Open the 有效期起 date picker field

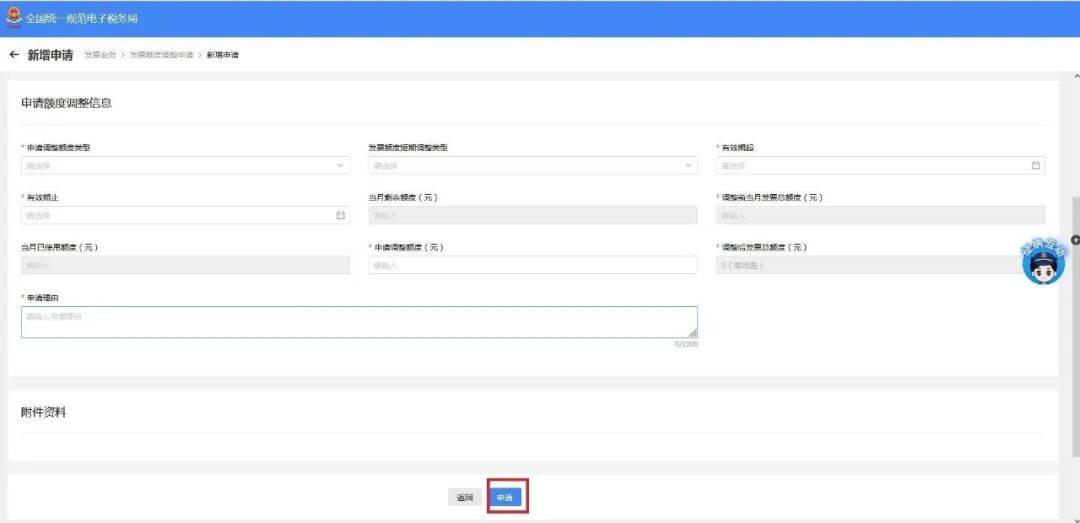(870, 166)
